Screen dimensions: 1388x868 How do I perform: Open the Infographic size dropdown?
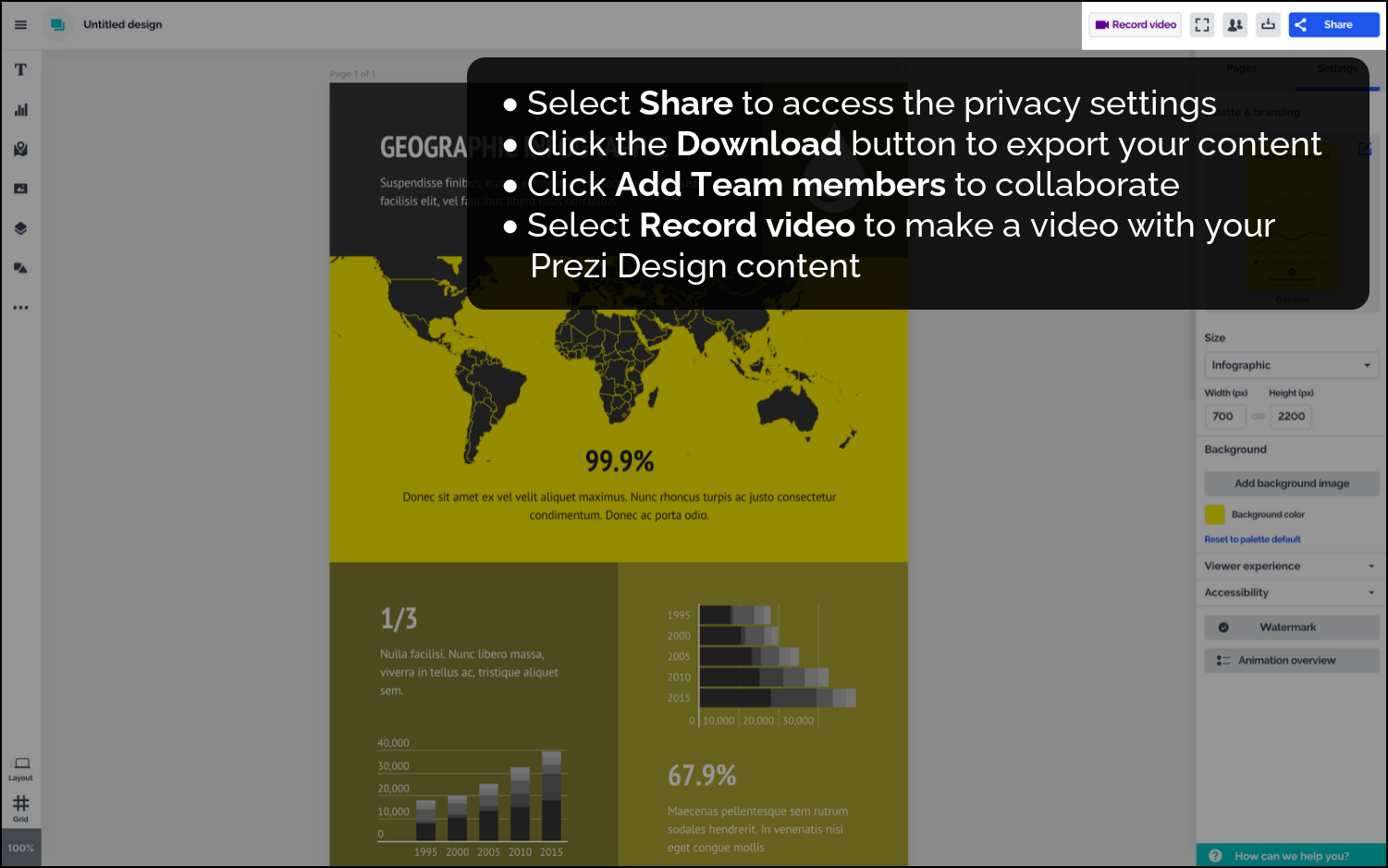(x=1291, y=365)
